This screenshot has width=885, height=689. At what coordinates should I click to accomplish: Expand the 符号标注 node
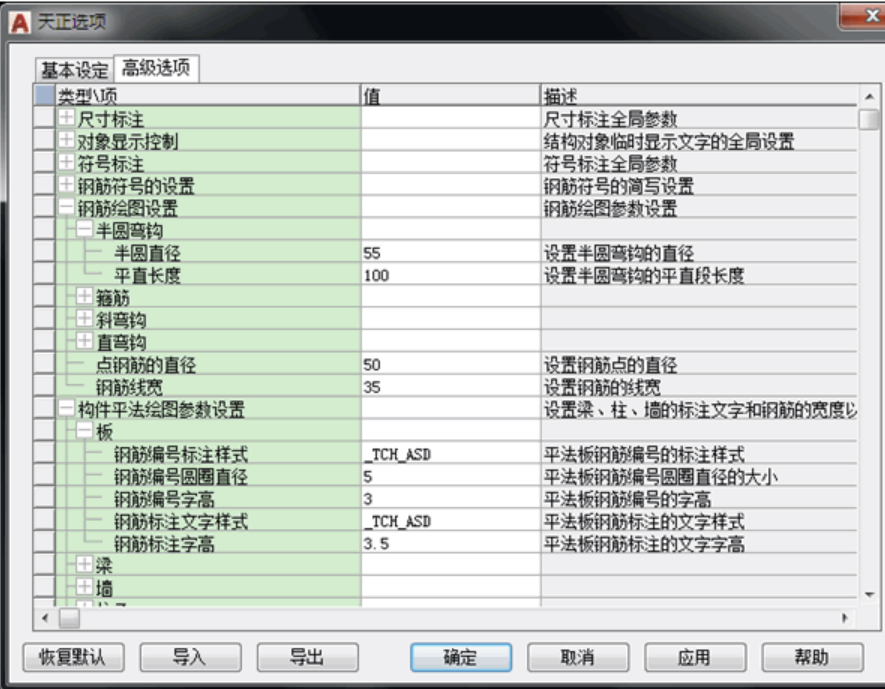point(66,163)
